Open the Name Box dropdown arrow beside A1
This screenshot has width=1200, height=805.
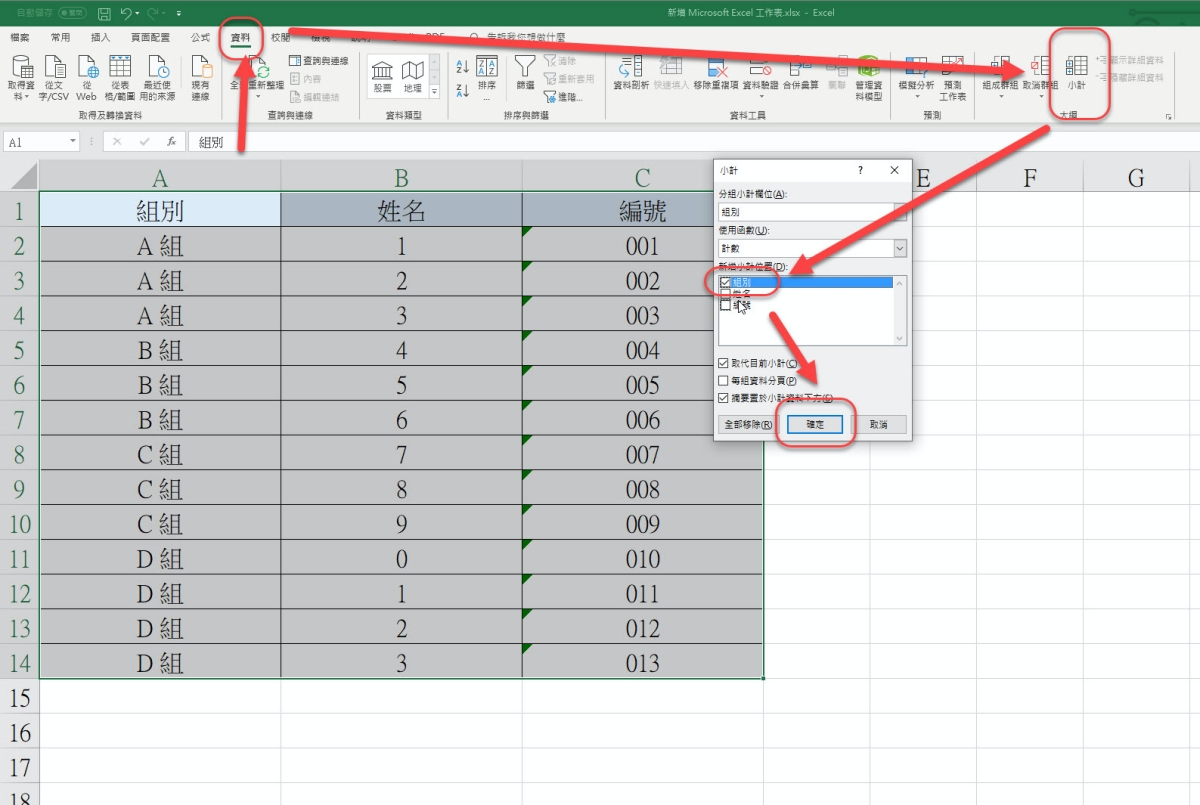coord(73,142)
